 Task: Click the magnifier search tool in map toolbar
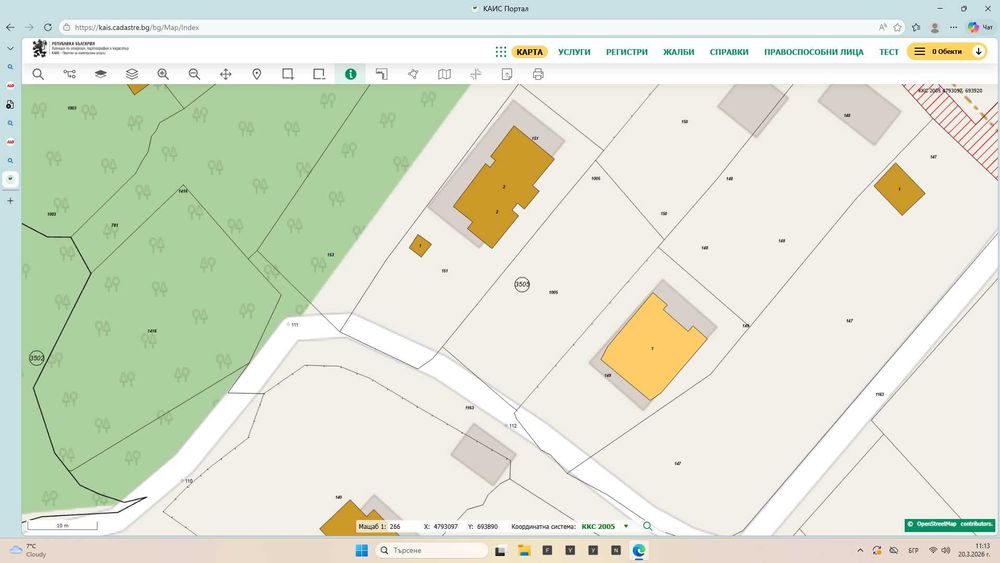[38, 74]
